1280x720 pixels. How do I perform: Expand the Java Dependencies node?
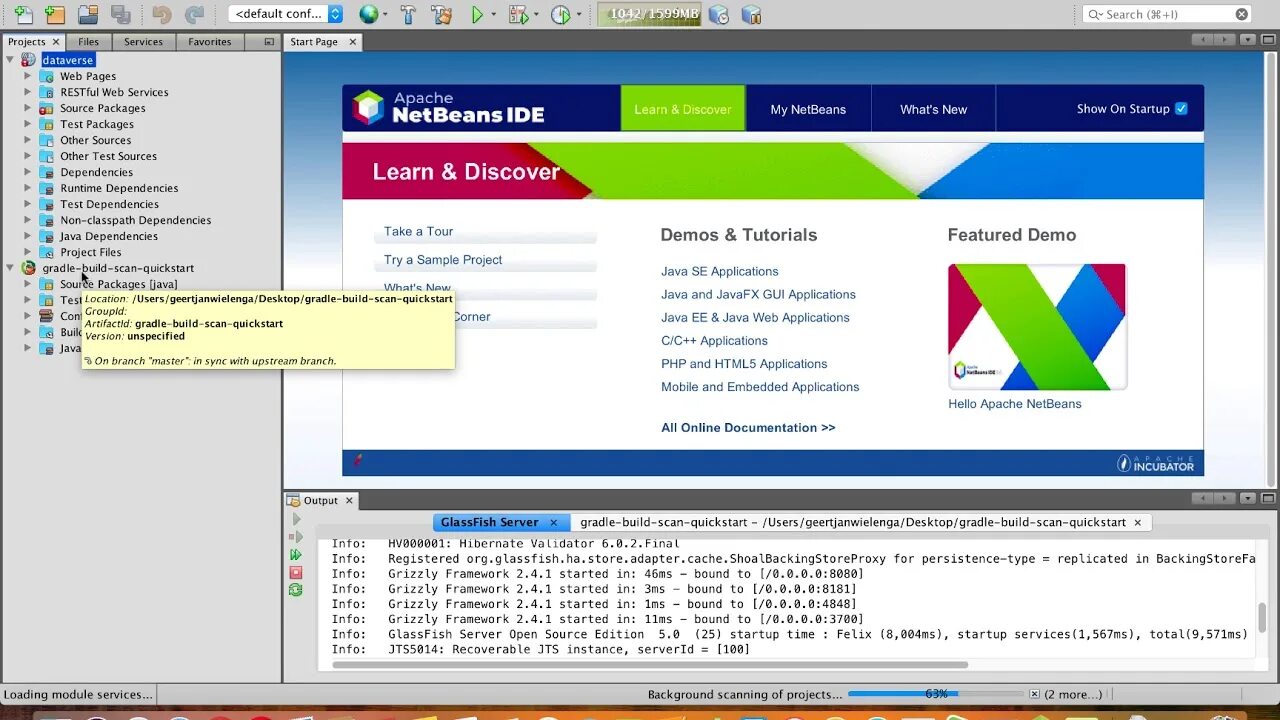click(27, 236)
